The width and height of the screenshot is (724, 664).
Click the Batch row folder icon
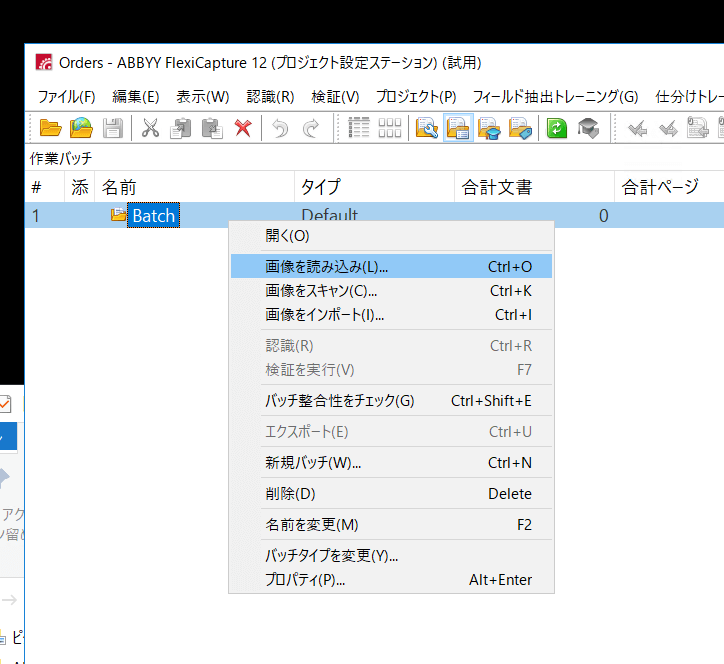118,215
